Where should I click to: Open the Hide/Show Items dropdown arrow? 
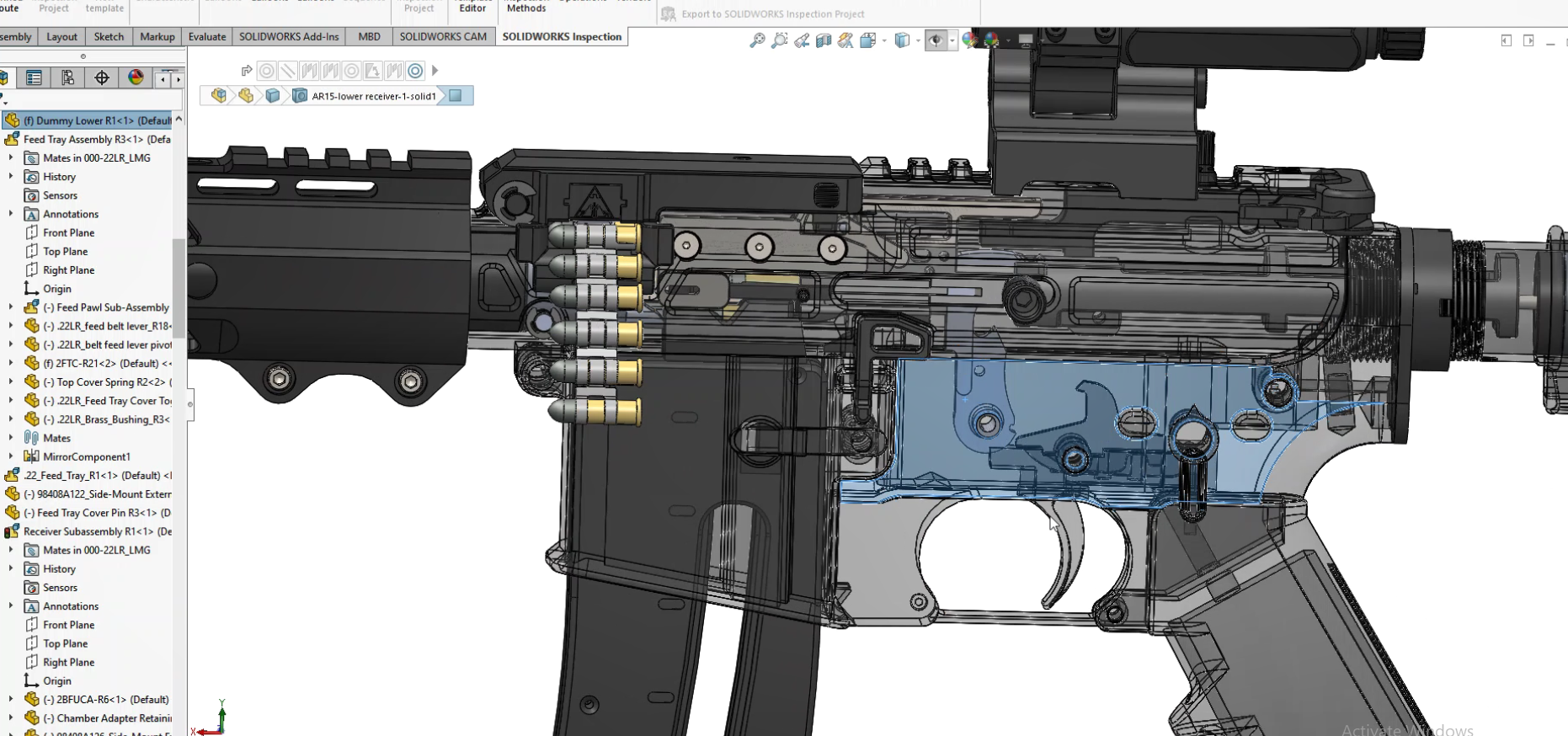click(x=952, y=40)
